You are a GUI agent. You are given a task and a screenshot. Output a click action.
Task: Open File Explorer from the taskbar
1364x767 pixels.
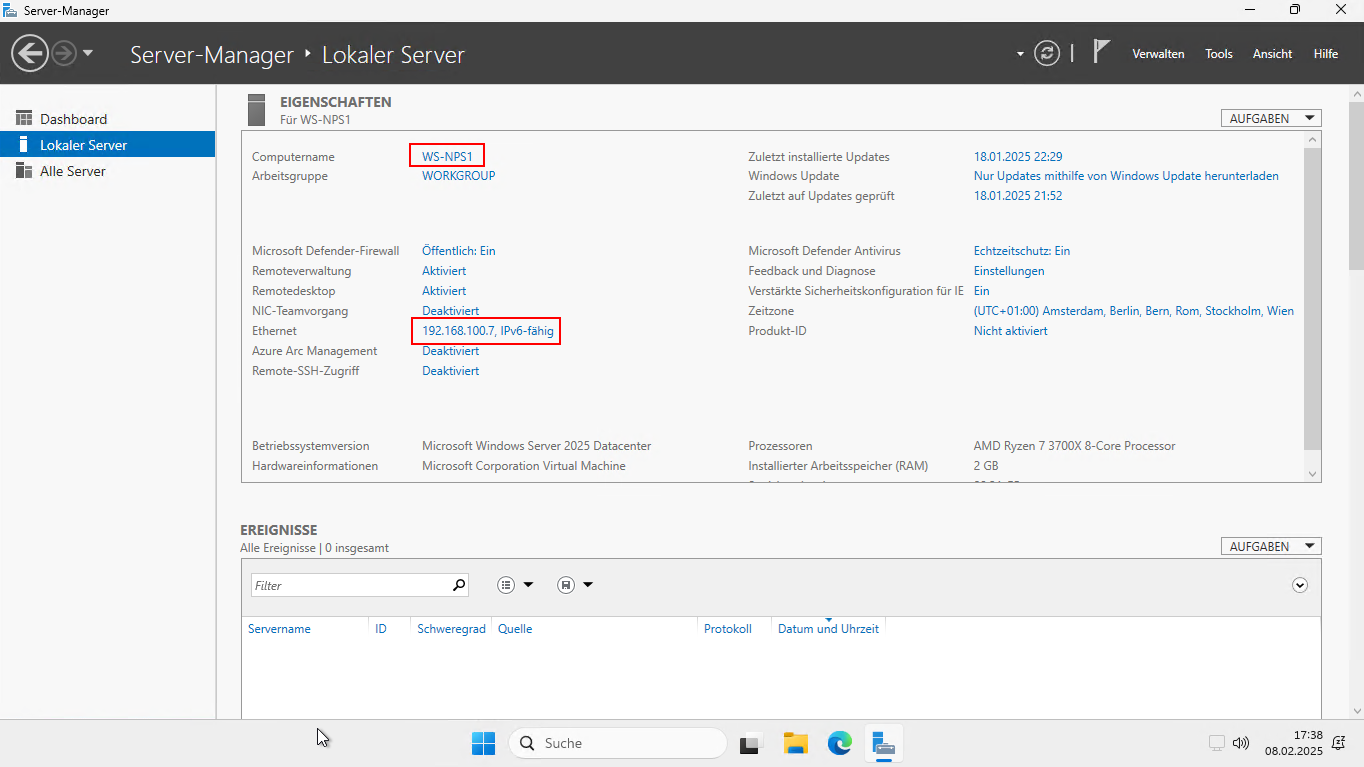pos(795,743)
